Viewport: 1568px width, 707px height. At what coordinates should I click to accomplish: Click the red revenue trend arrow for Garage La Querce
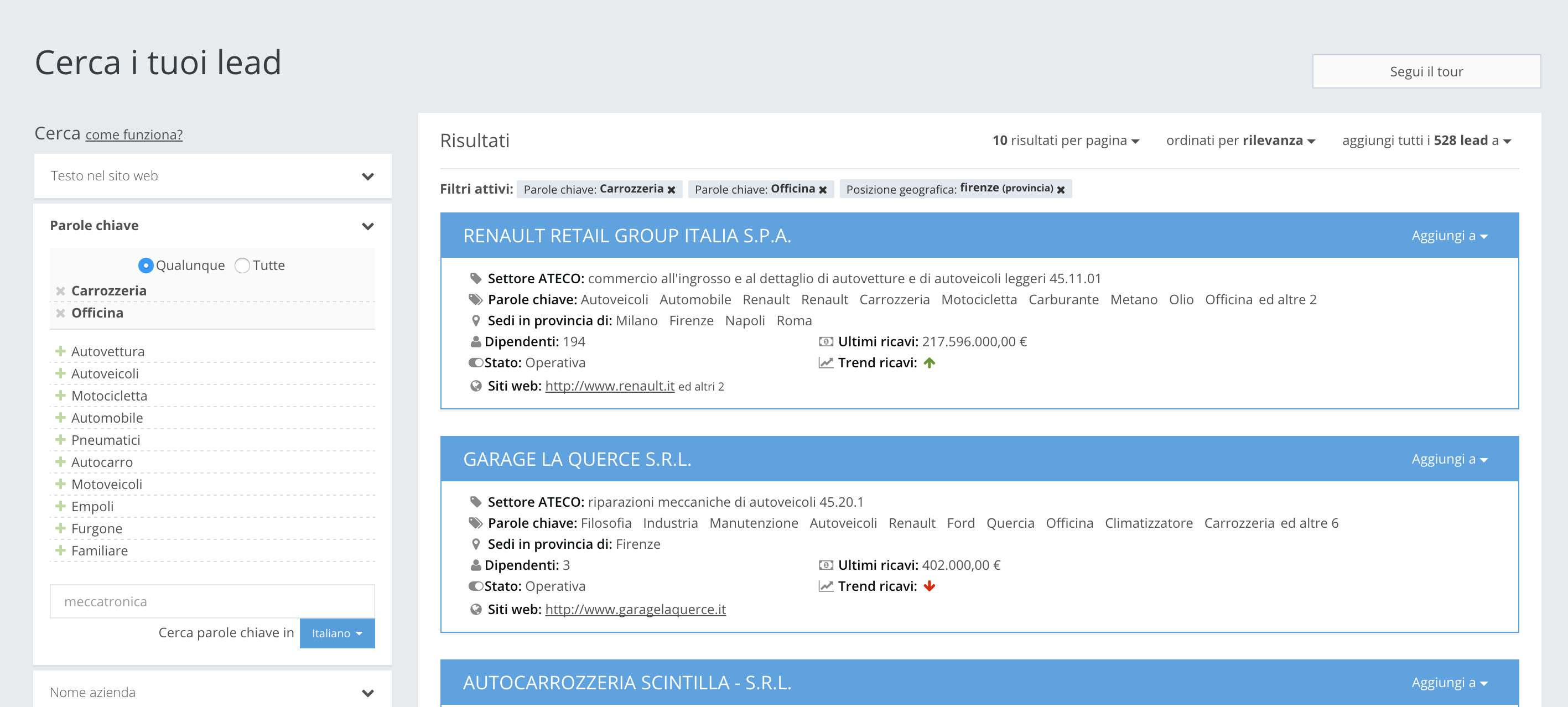929,586
